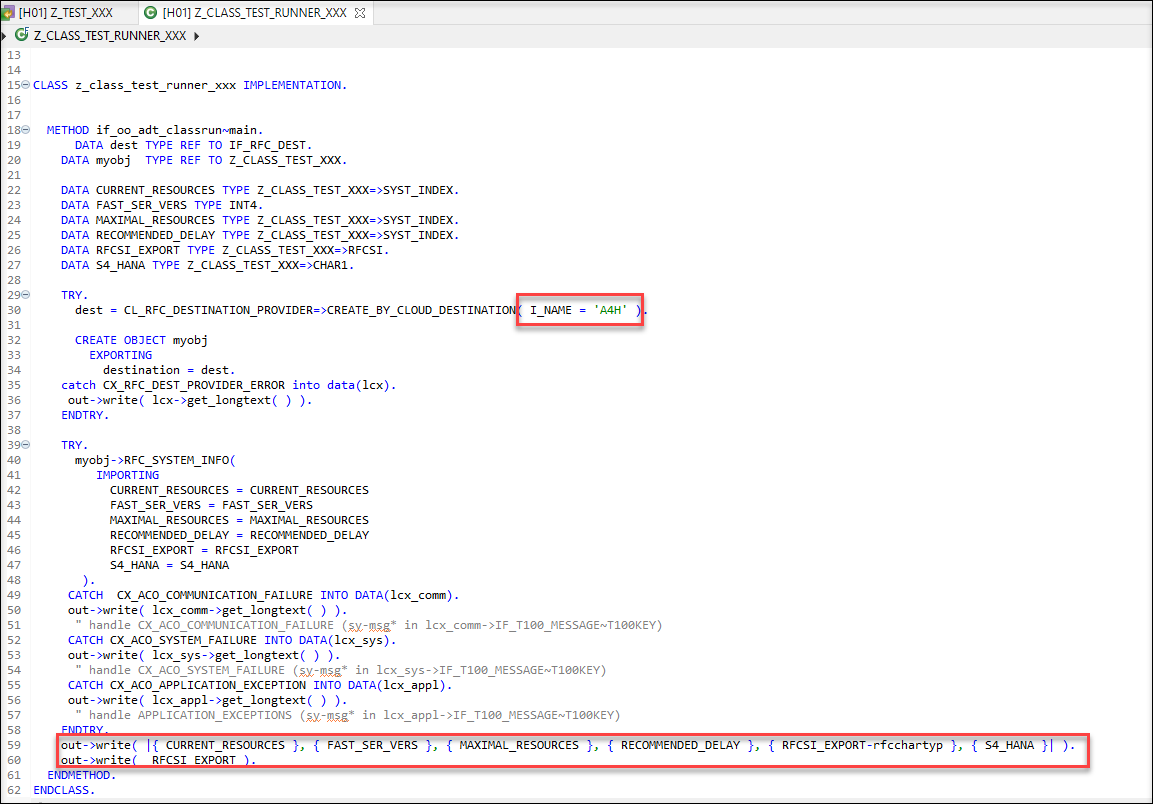The height and width of the screenshot is (804, 1153).
Task: Click the class icon on the Z_CLASS_TEST_RUNNER_XXX tab
Action: tap(151, 13)
